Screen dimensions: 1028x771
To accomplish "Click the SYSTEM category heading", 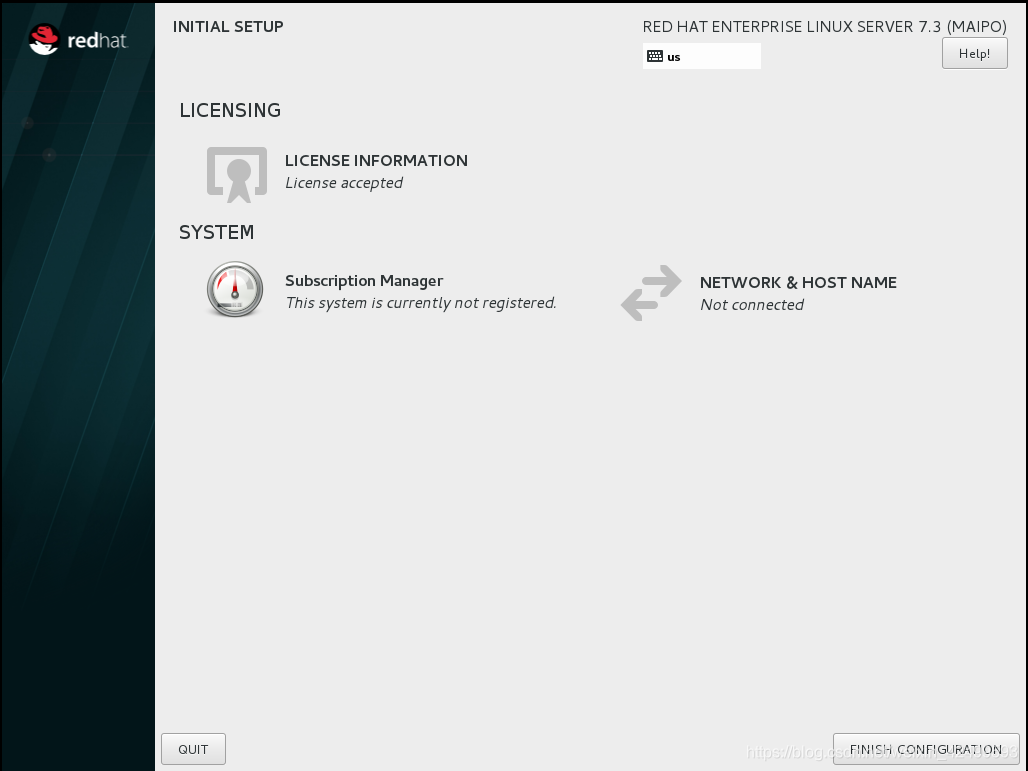I will [x=216, y=232].
